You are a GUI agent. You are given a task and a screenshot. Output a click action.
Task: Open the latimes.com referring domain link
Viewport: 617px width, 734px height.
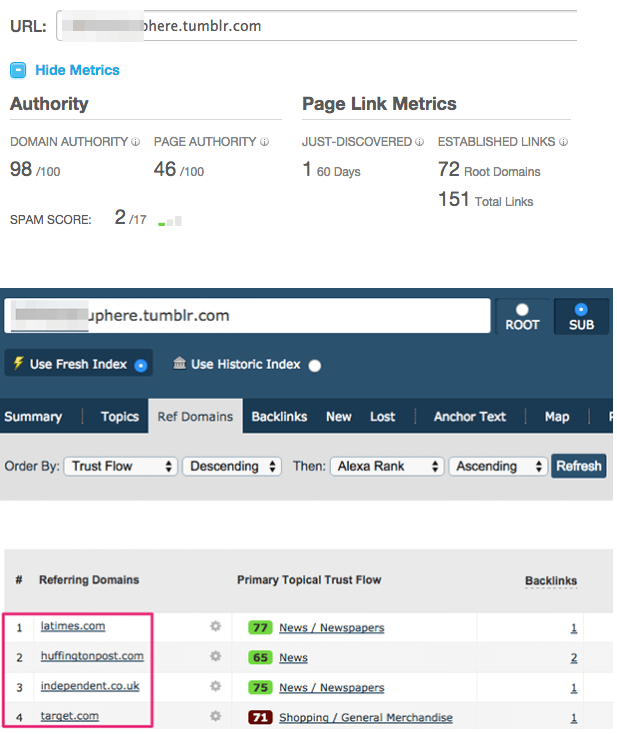coord(72,626)
